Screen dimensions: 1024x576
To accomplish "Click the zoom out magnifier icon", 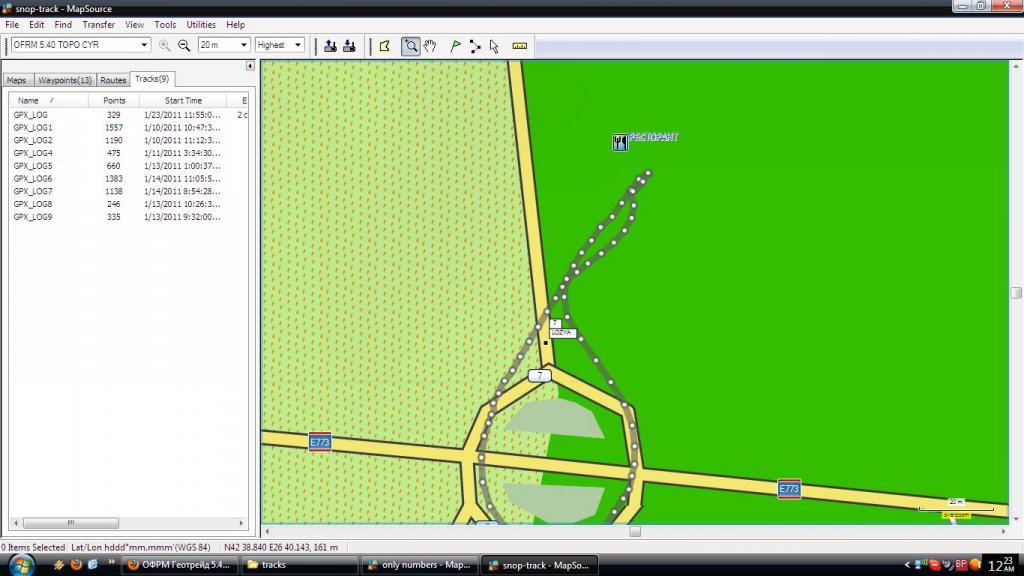I will click(x=184, y=45).
